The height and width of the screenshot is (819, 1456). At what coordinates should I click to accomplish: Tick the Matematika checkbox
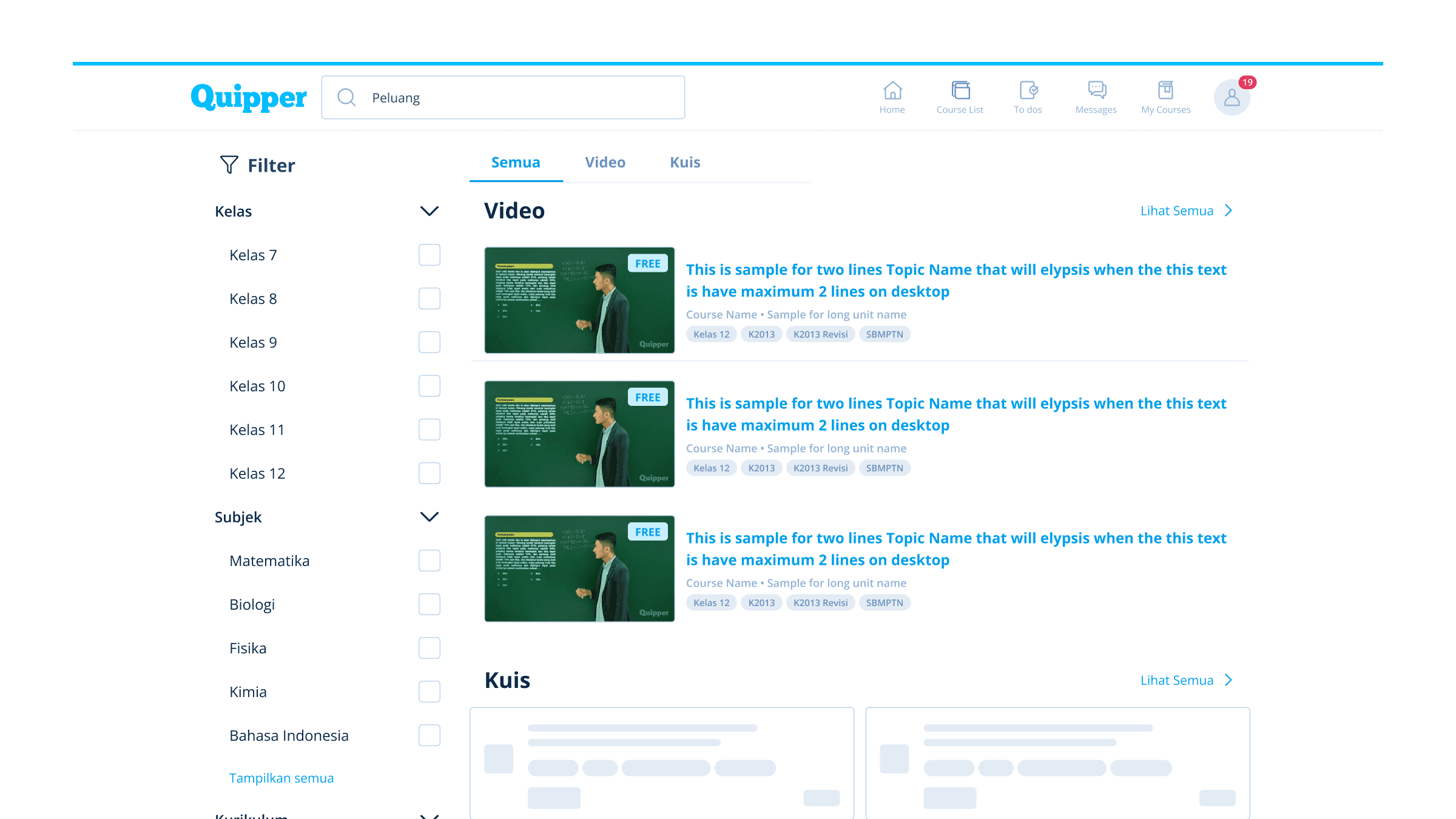pos(429,561)
